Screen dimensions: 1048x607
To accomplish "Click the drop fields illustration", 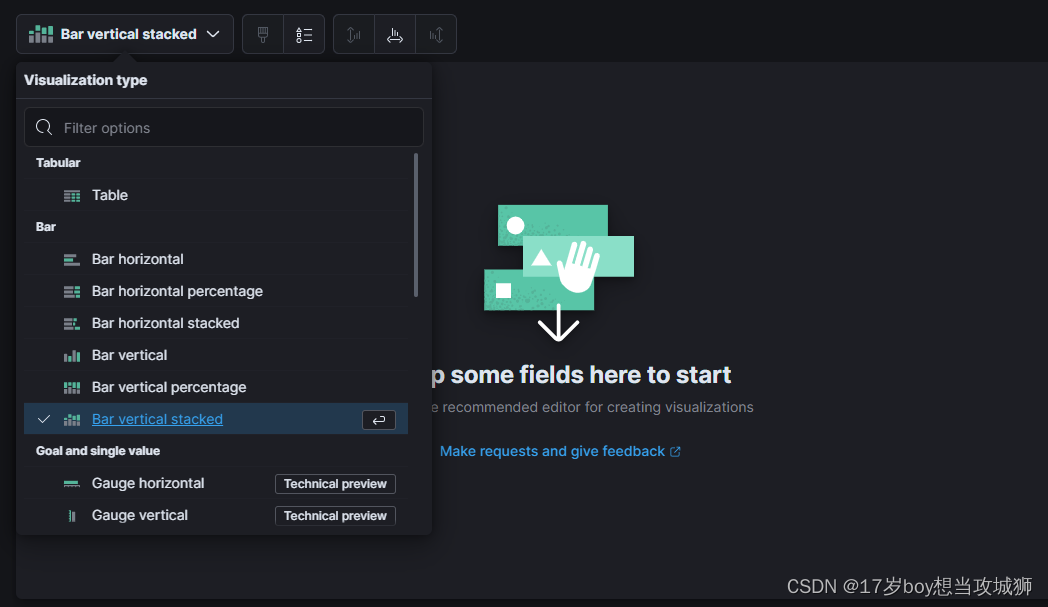I will [x=559, y=273].
